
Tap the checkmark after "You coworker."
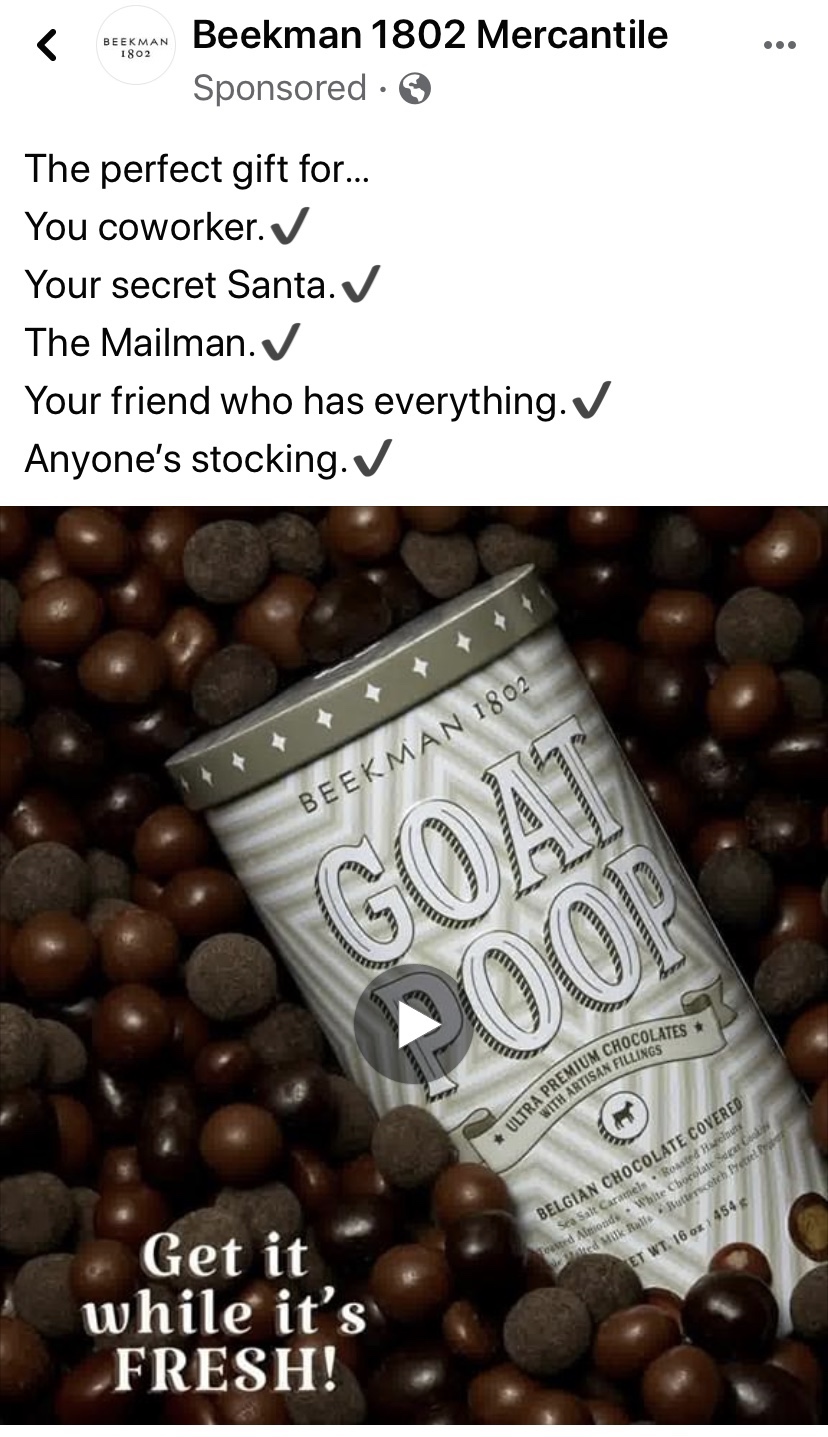(x=289, y=228)
